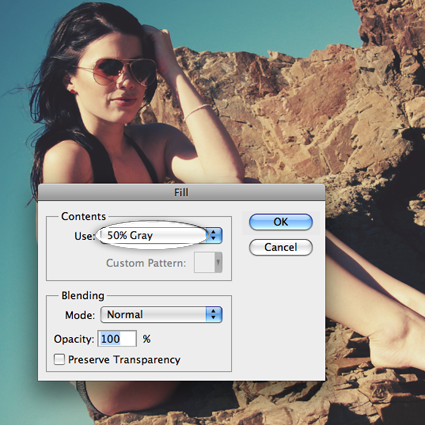Viewport: 425px width, 425px height.
Task: Click the Opacity input field
Action: (117, 339)
